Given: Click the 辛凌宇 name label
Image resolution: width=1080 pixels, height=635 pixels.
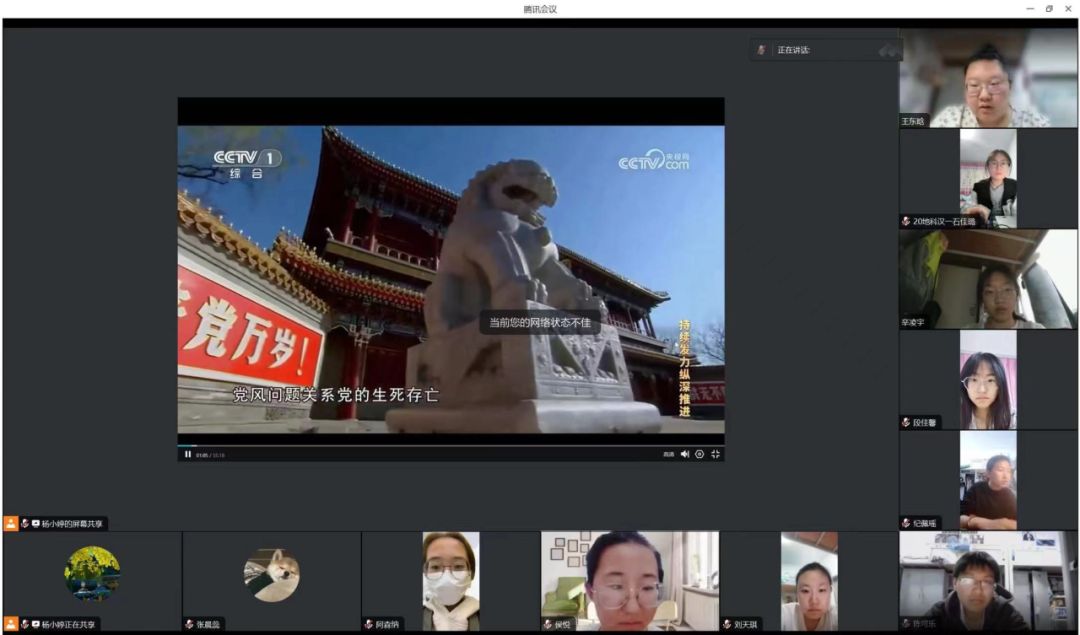Looking at the screenshot, I should [x=913, y=322].
